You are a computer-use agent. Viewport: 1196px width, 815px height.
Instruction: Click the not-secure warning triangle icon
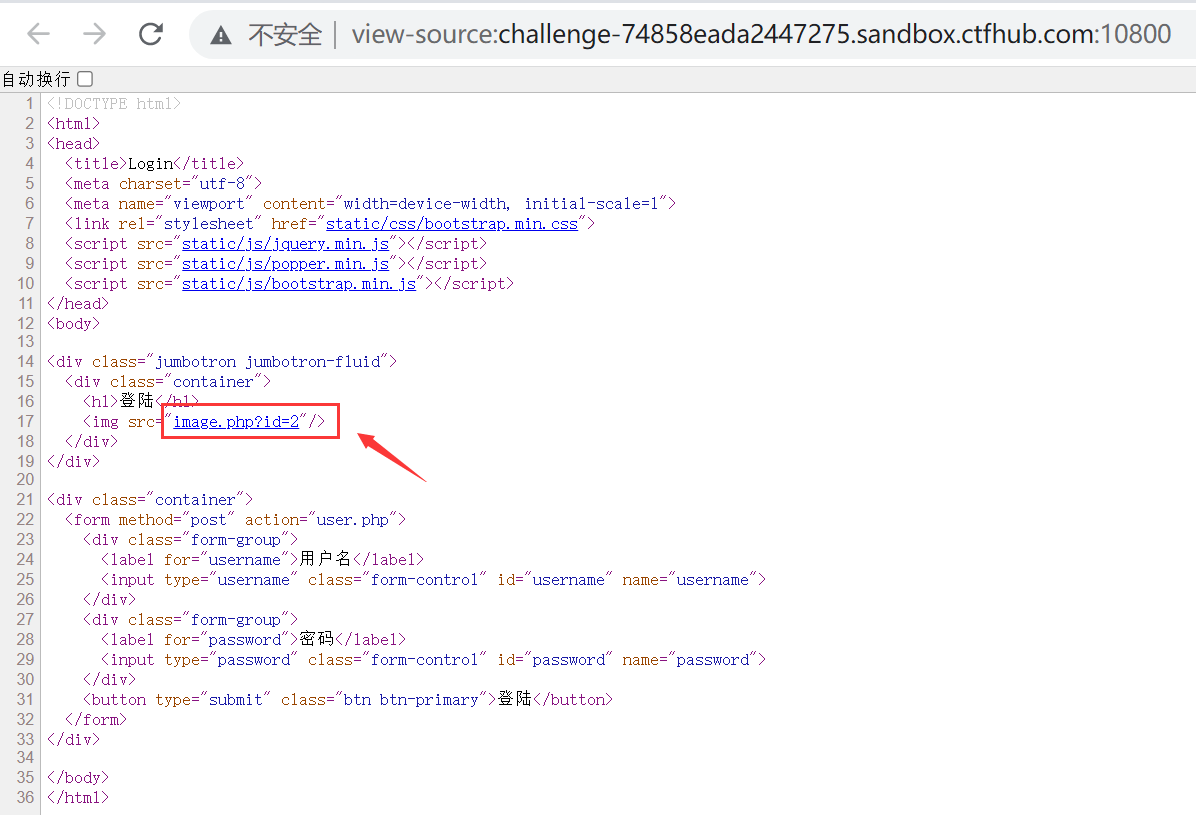pyautogui.click(x=221, y=35)
